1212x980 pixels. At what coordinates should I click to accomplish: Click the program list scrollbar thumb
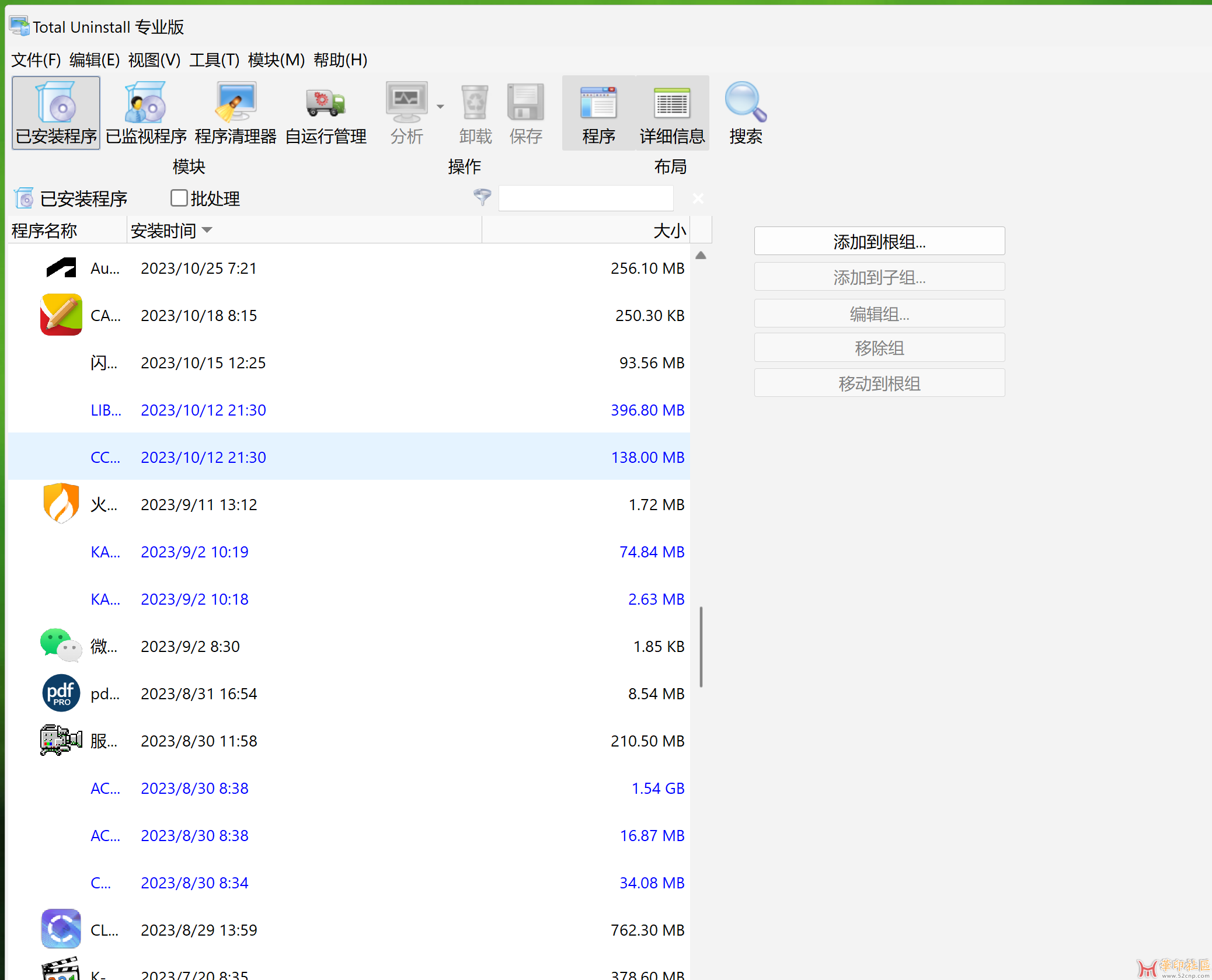(701, 647)
